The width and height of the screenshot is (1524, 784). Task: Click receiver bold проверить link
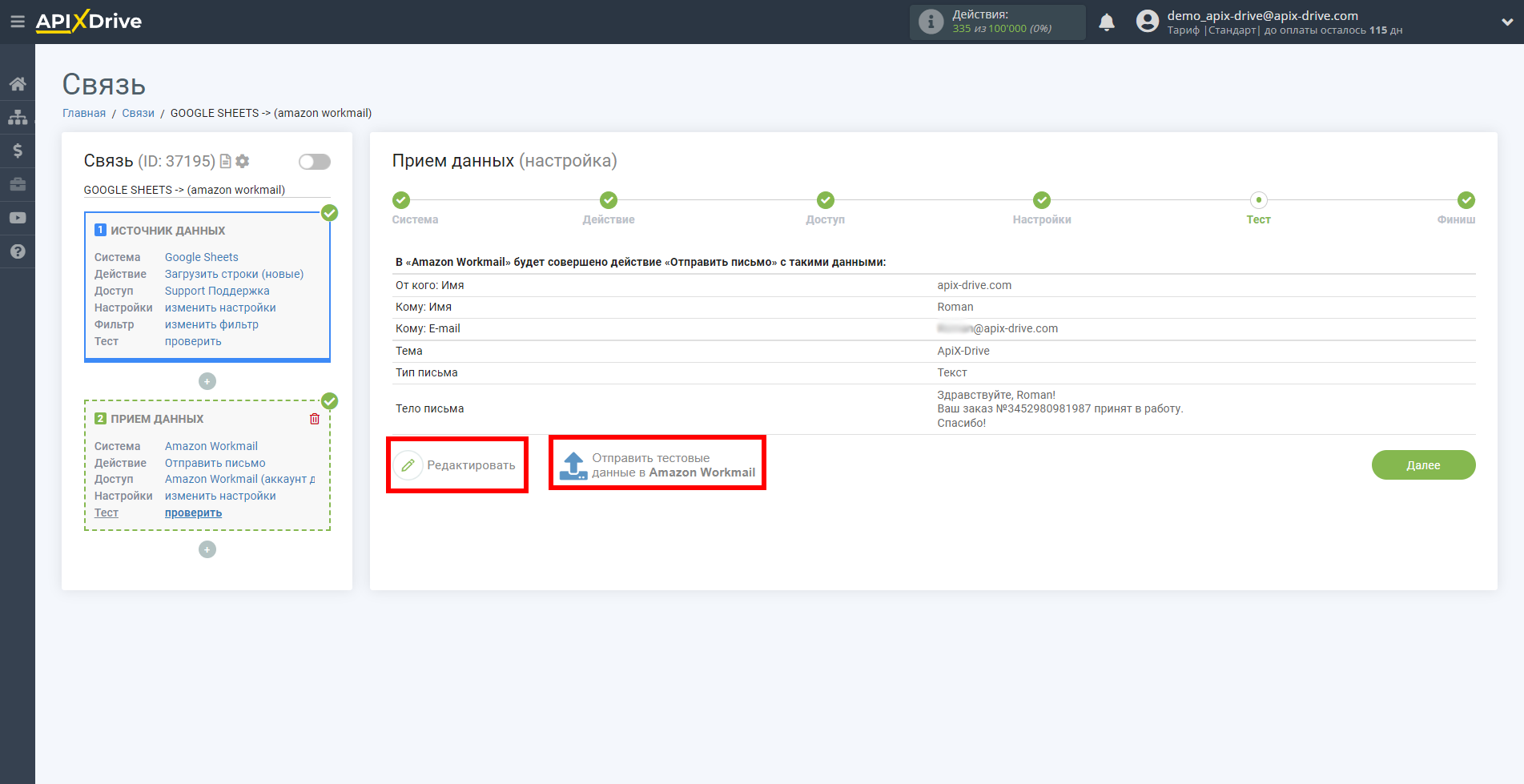coord(193,513)
